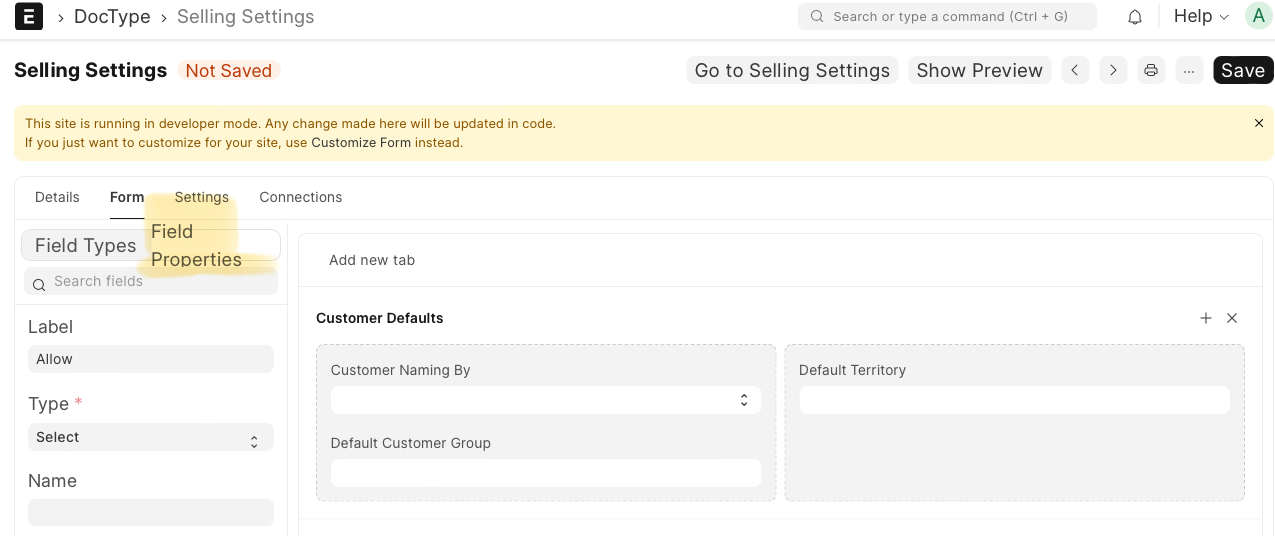Open the three-dots more menu
The image size is (1275, 536).
point(1189,70)
